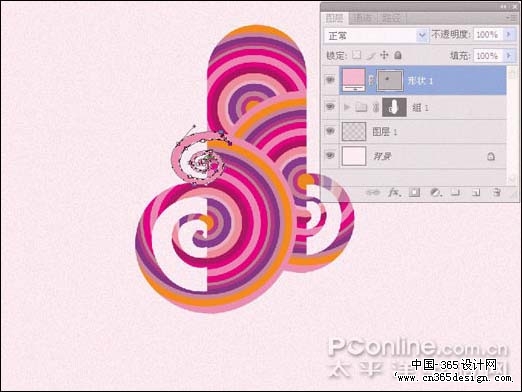
Task: Select the mask thumbnail of 组 1
Action: pos(394,107)
